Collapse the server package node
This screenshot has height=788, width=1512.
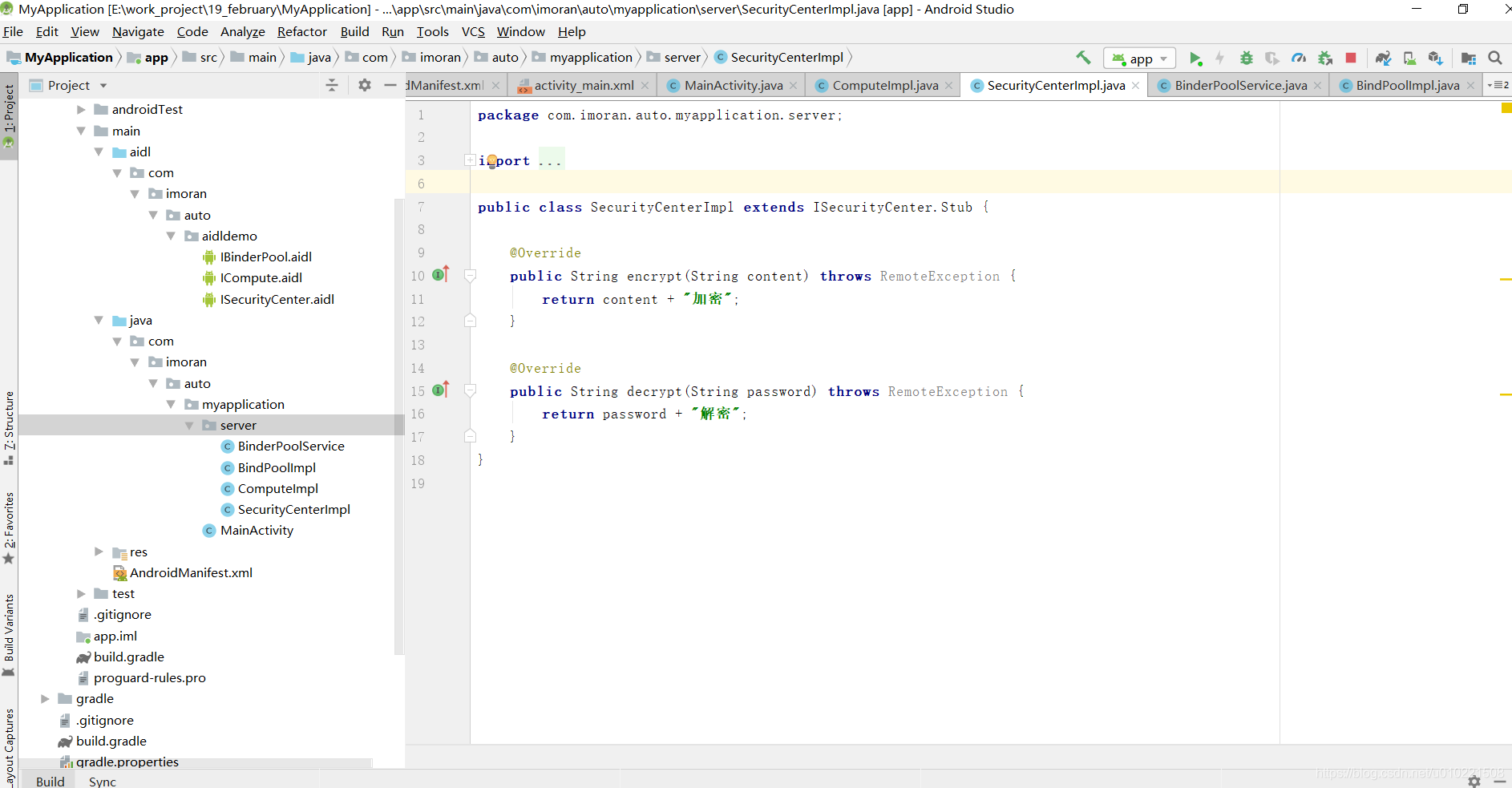click(189, 425)
